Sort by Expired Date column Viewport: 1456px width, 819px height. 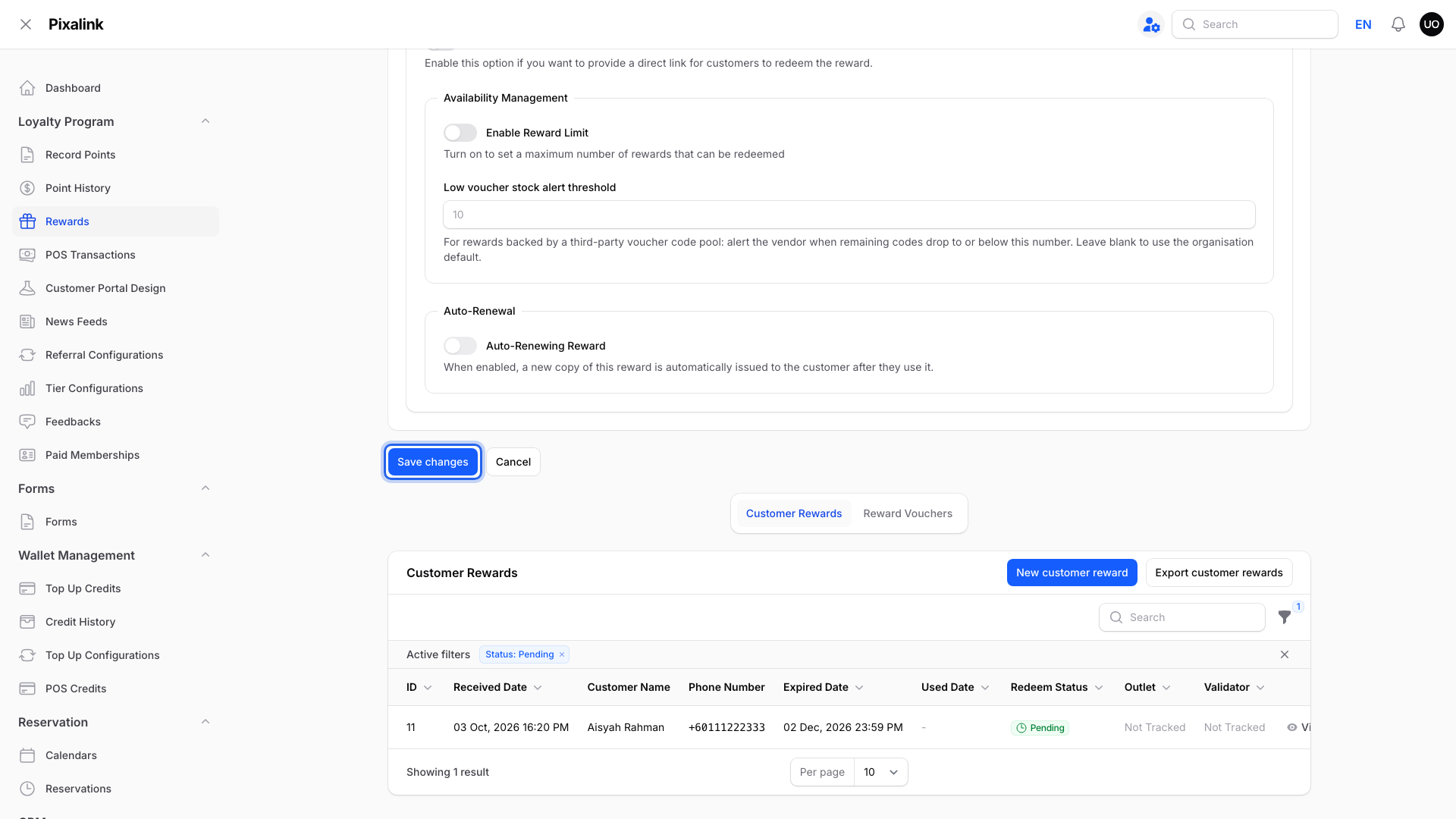pyautogui.click(x=824, y=687)
